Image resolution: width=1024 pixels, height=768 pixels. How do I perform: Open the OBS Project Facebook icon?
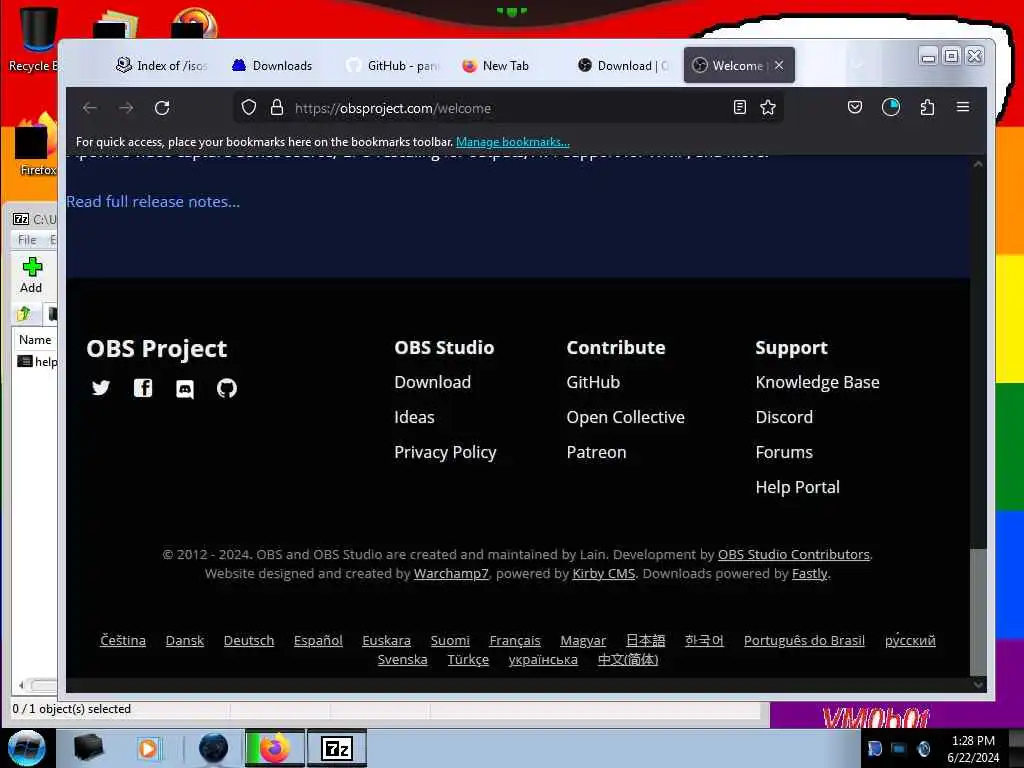coord(143,388)
